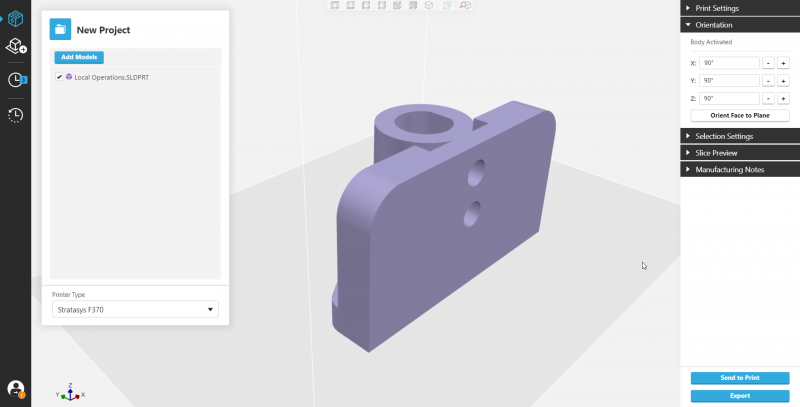800x407 pixels.
Task: Click the X rotation angle field
Action: 729,63
